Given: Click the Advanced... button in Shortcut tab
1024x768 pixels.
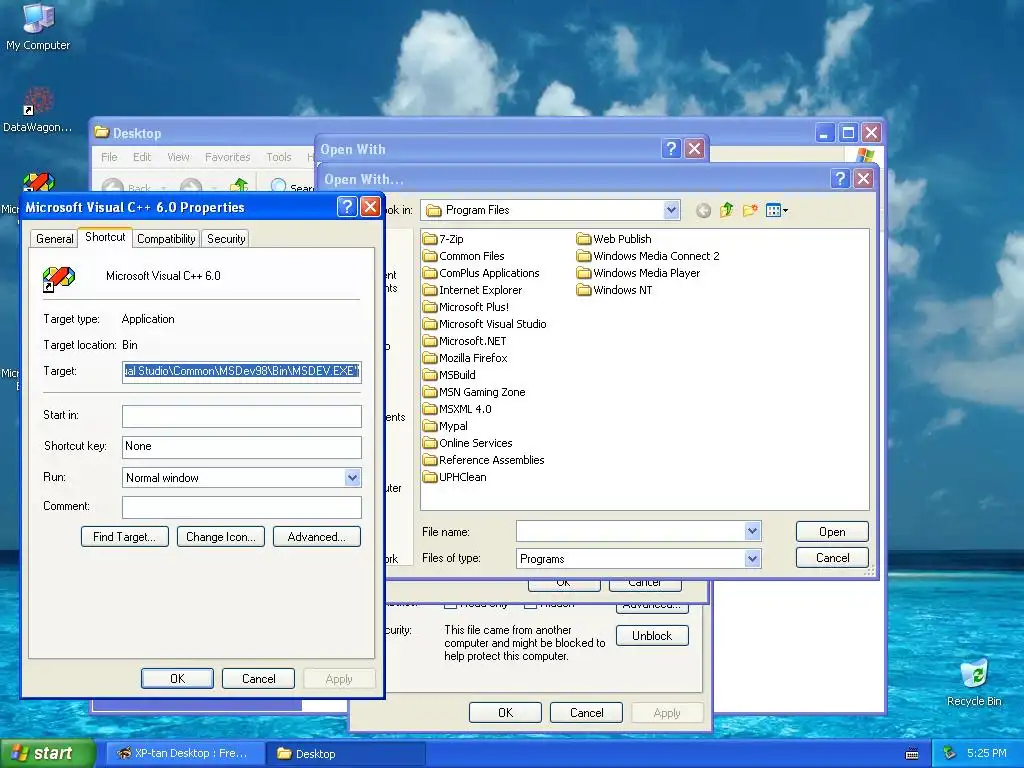Looking at the screenshot, I should tap(317, 537).
